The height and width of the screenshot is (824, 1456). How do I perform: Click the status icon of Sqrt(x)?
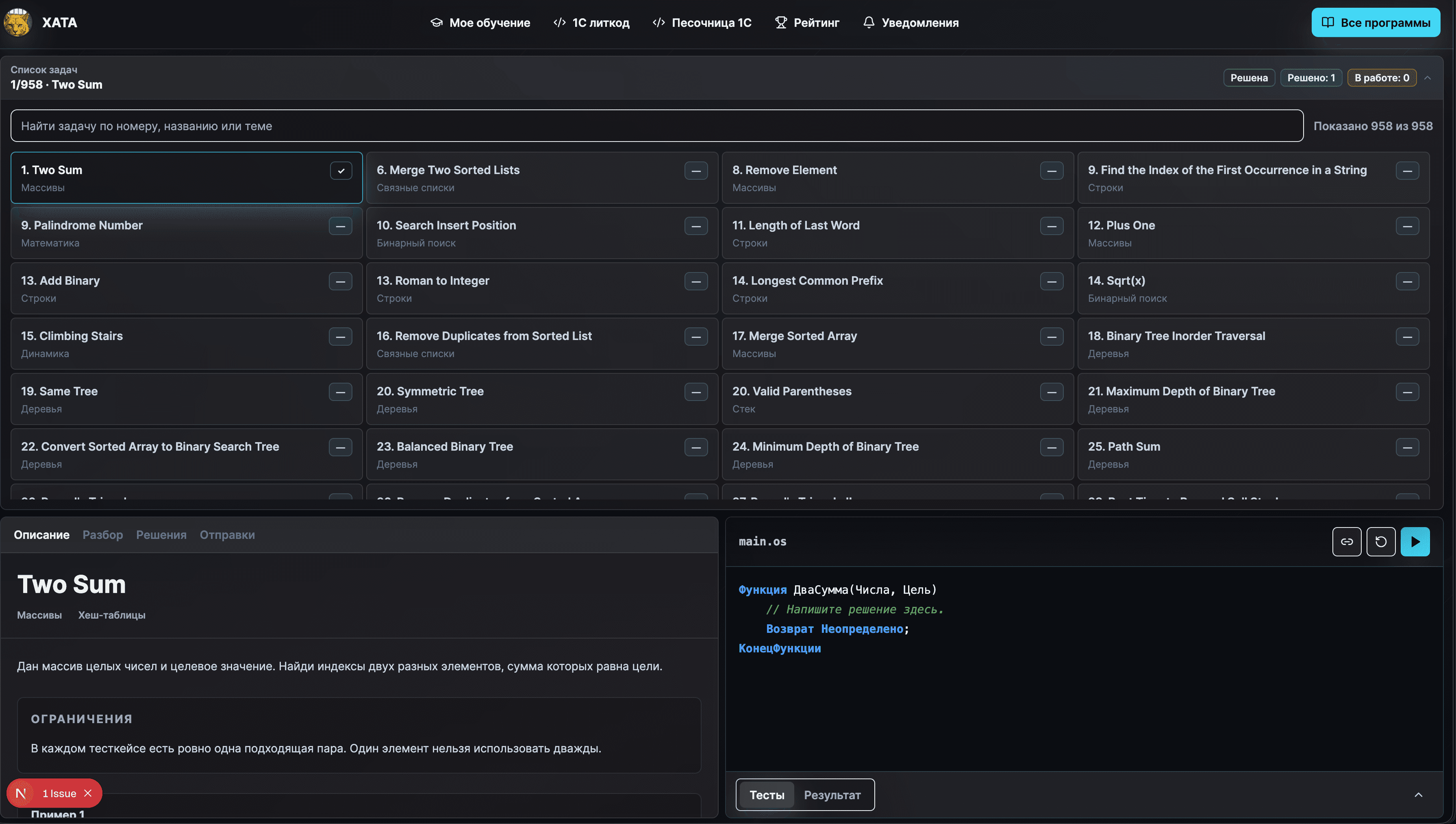[1407, 281]
